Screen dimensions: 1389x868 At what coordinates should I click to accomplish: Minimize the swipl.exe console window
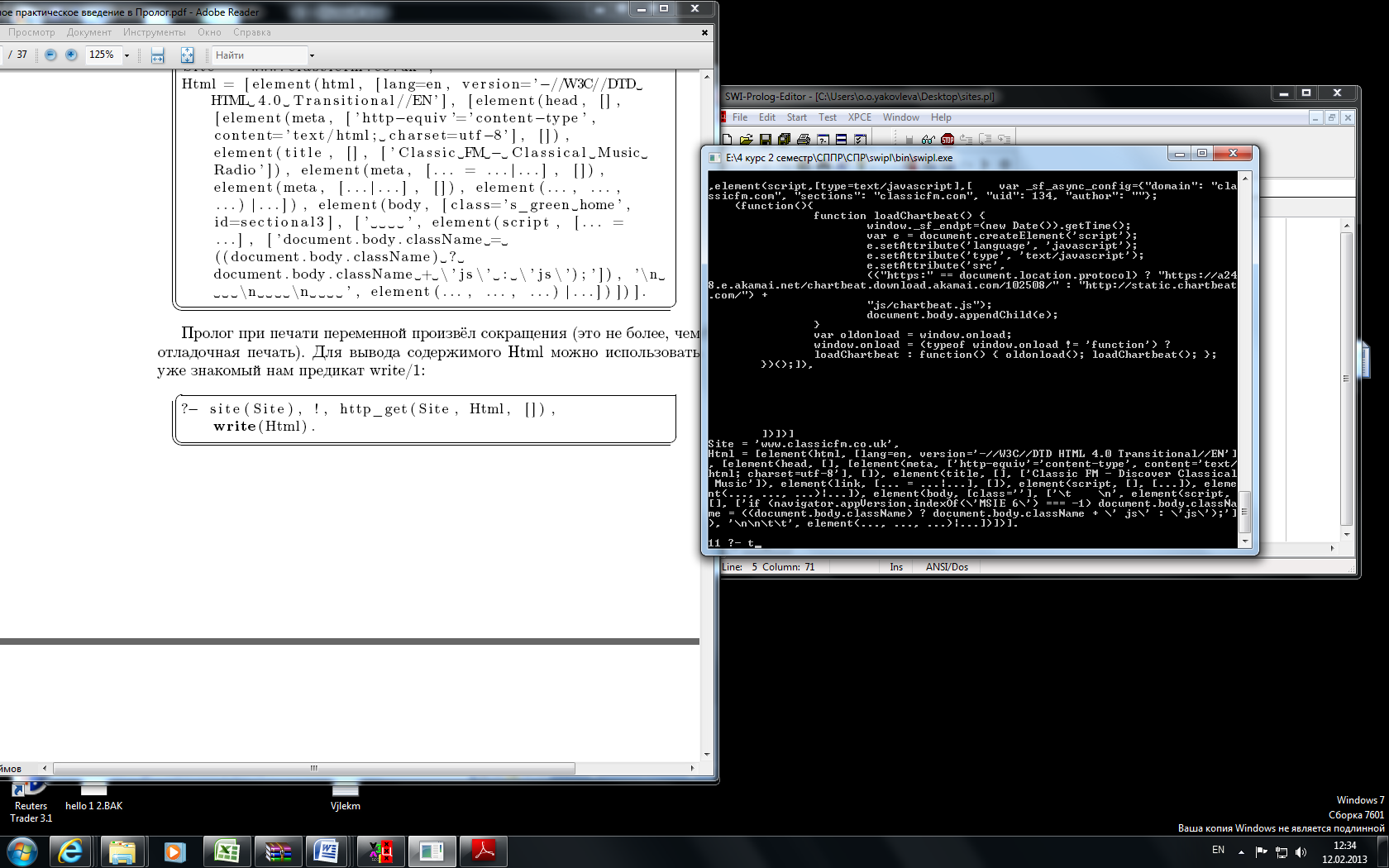pos(1180,154)
